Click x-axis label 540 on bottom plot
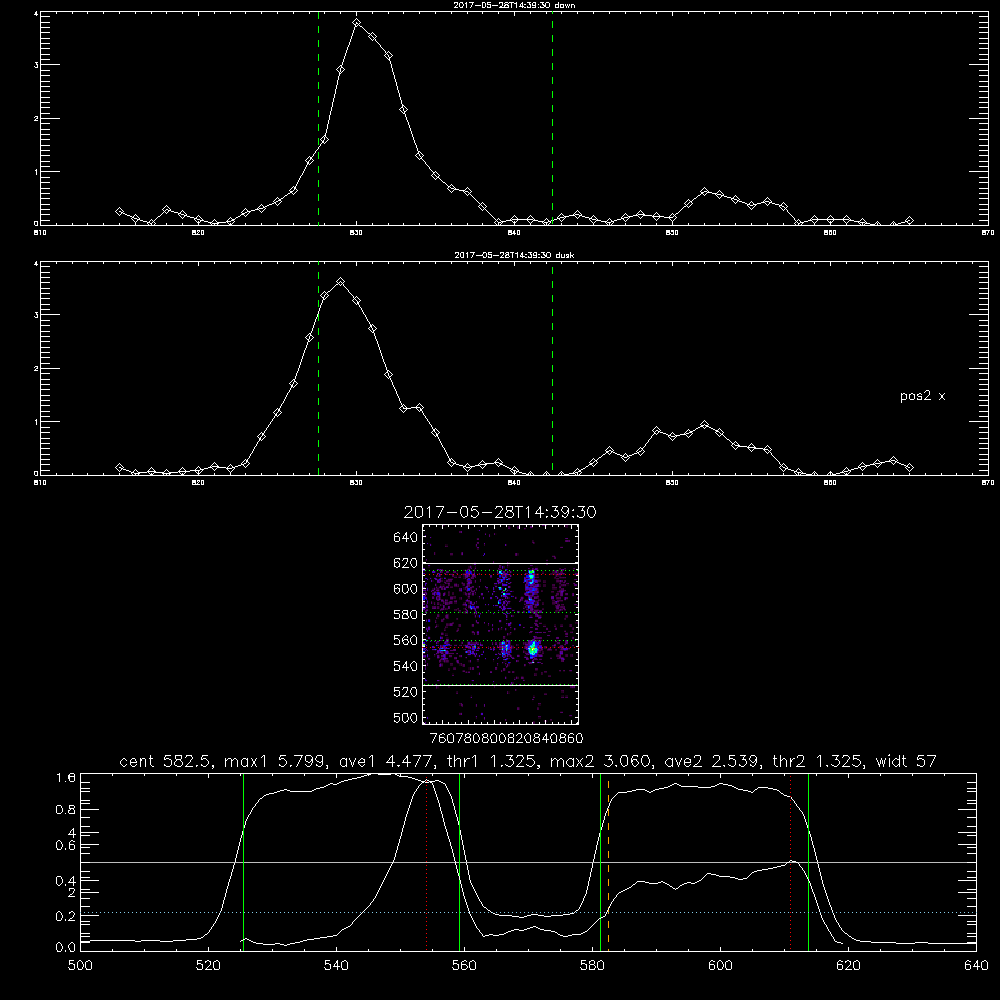Screen dimensions: 1000x1000 336,966
